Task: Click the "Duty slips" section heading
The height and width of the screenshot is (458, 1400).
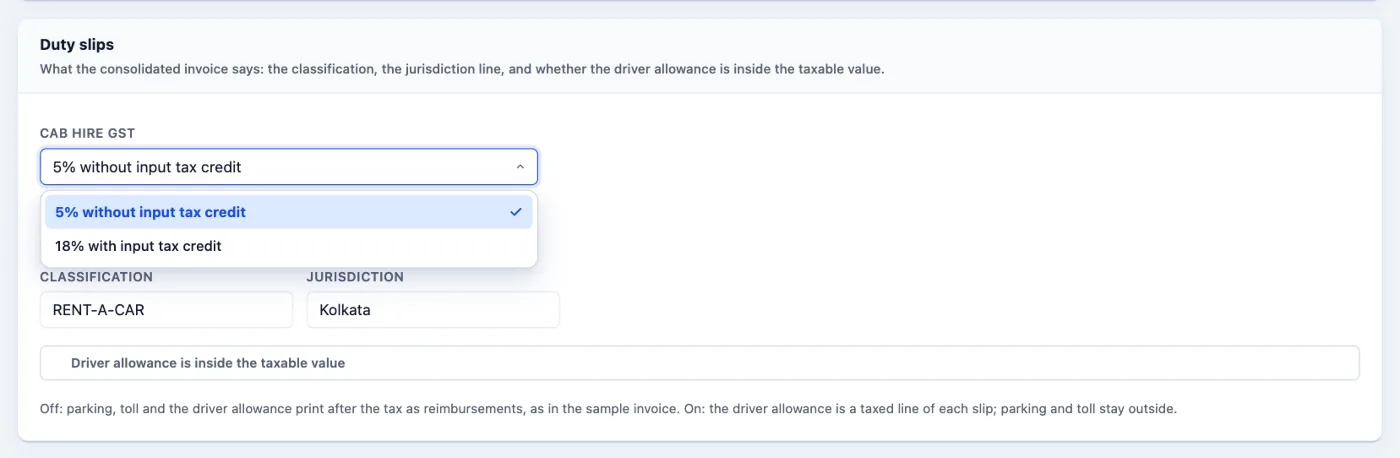Action: click(77, 45)
